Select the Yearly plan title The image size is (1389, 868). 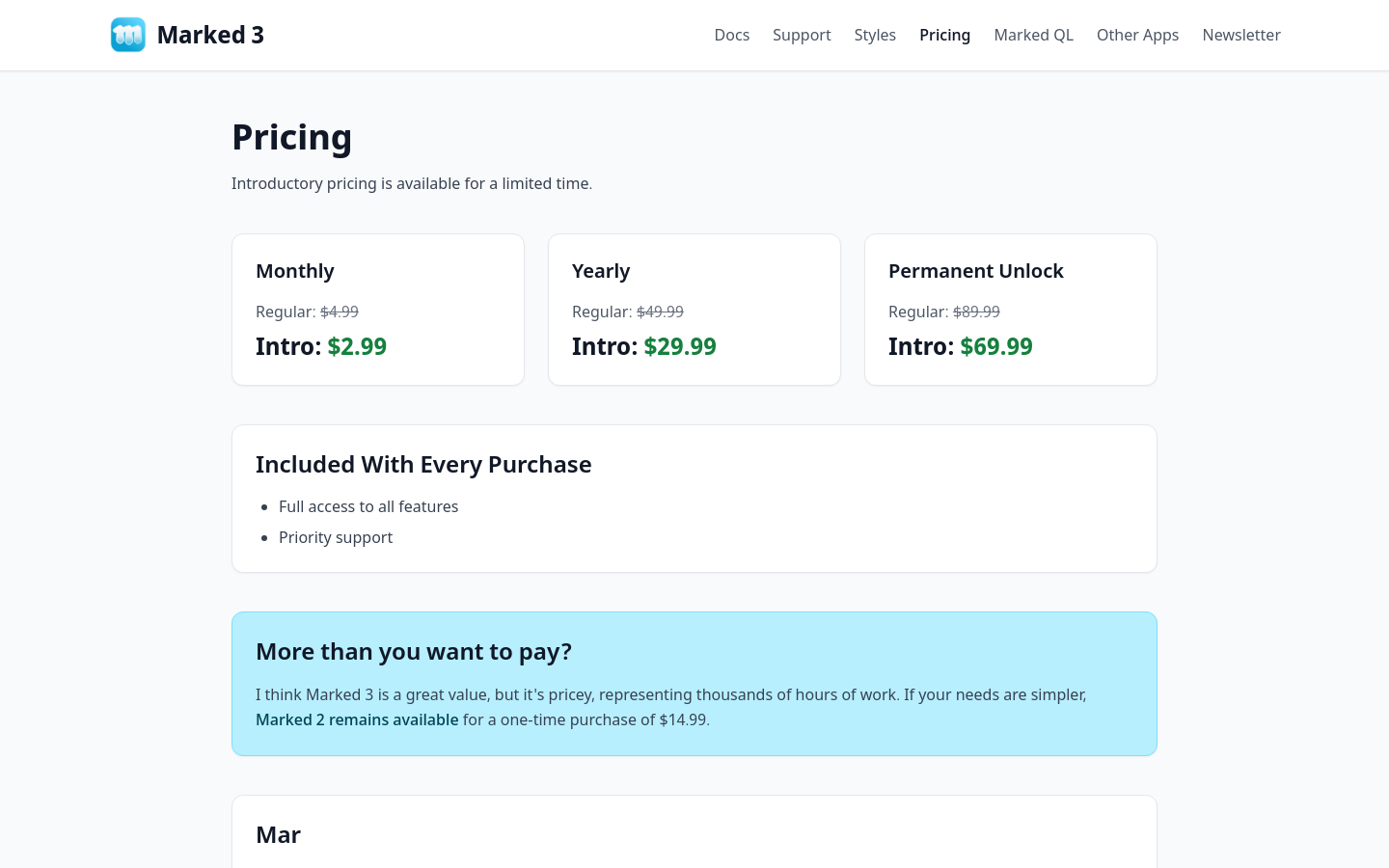point(601,271)
